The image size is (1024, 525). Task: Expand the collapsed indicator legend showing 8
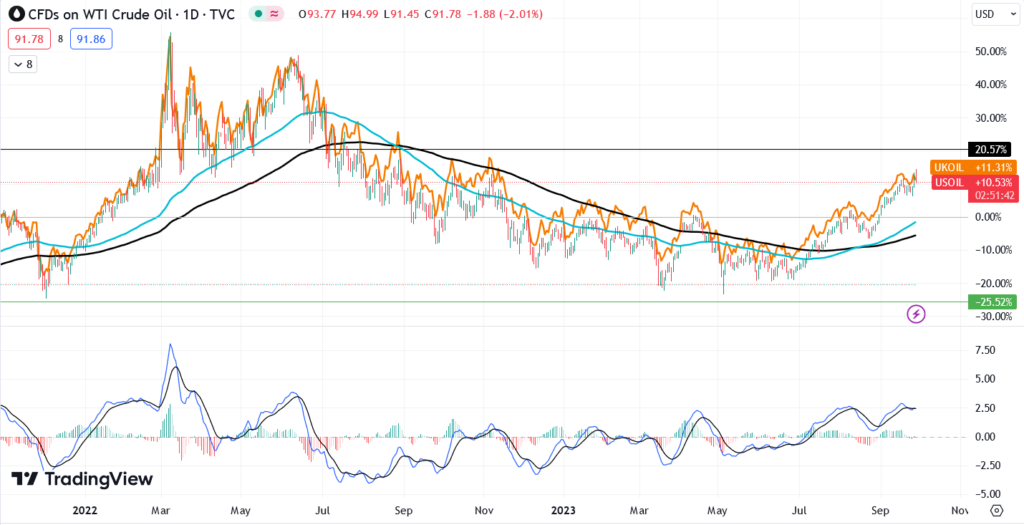pyautogui.click(x=23, y=64)
